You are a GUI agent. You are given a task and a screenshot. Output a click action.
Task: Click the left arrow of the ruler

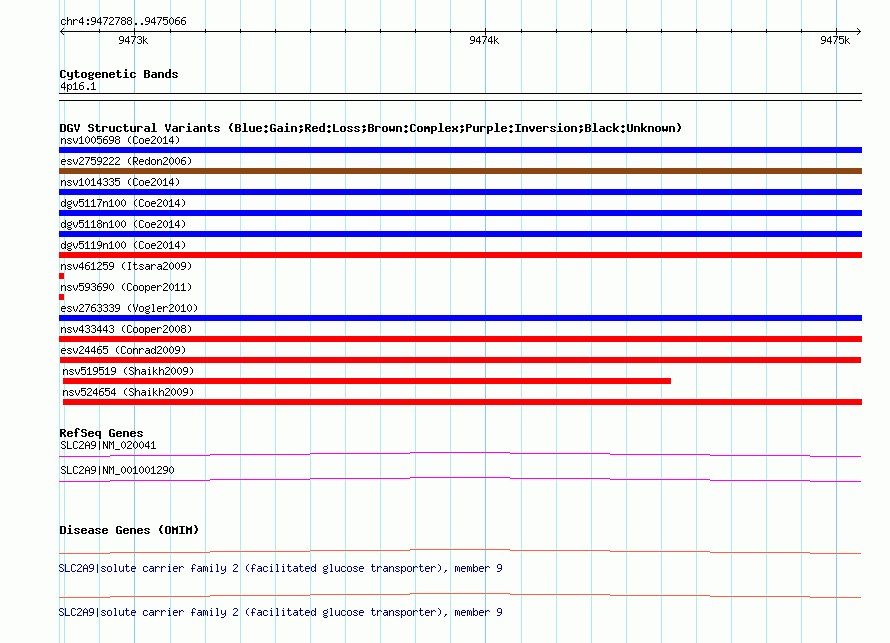pyautogui.click(x=62, y=31)
